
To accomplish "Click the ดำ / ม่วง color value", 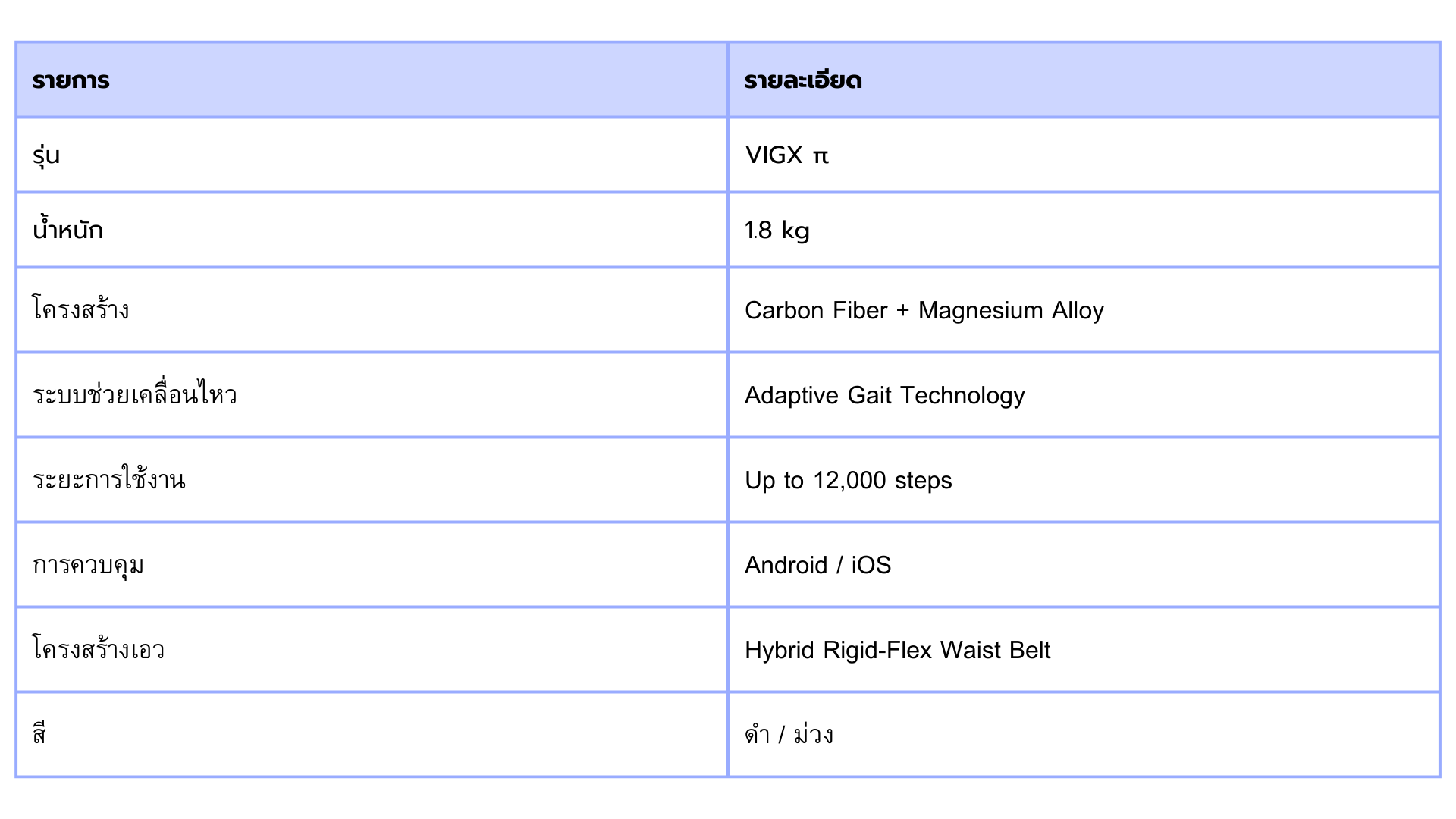I will 789,734.
